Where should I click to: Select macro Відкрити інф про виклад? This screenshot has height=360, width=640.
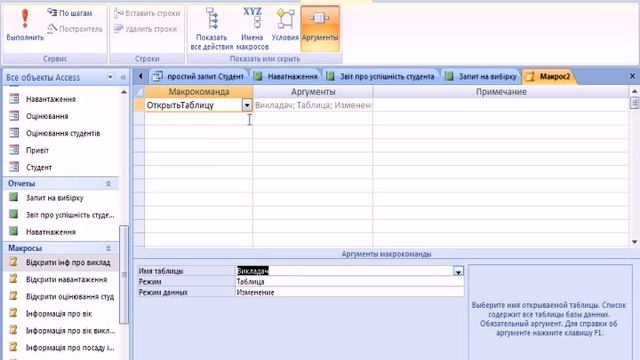click(x=68, y=262)
